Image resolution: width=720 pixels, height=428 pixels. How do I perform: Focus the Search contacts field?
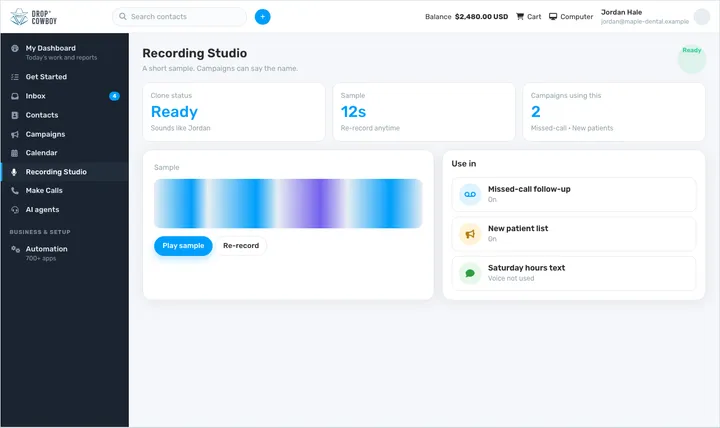[x=180, y=17]
